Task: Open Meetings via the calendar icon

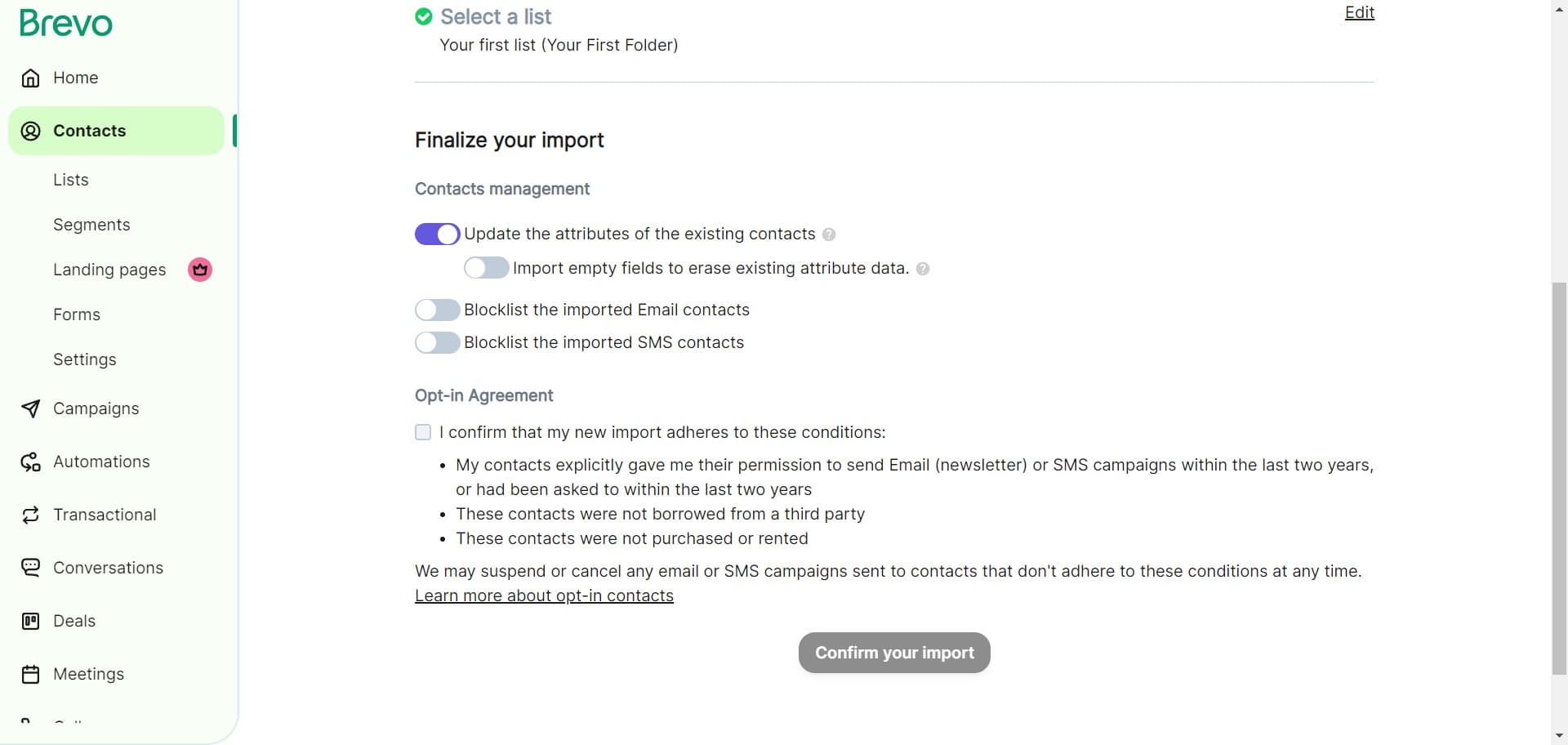Action: (x=30, y=674)
